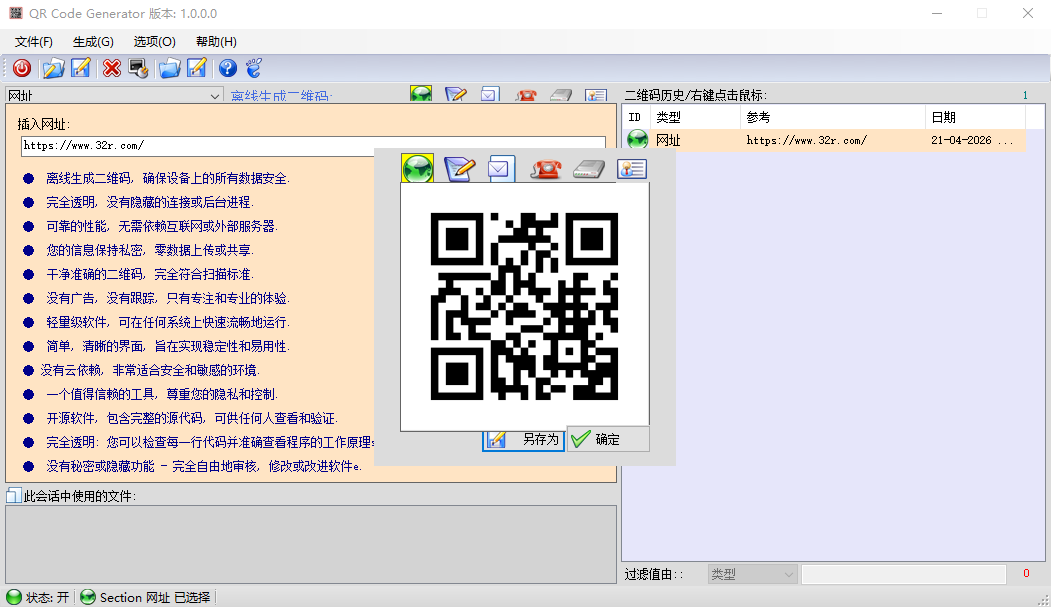Click the red telephone icon above the URL panel
The height and width of the screenshot is (607, 1051).
(526, 95)
